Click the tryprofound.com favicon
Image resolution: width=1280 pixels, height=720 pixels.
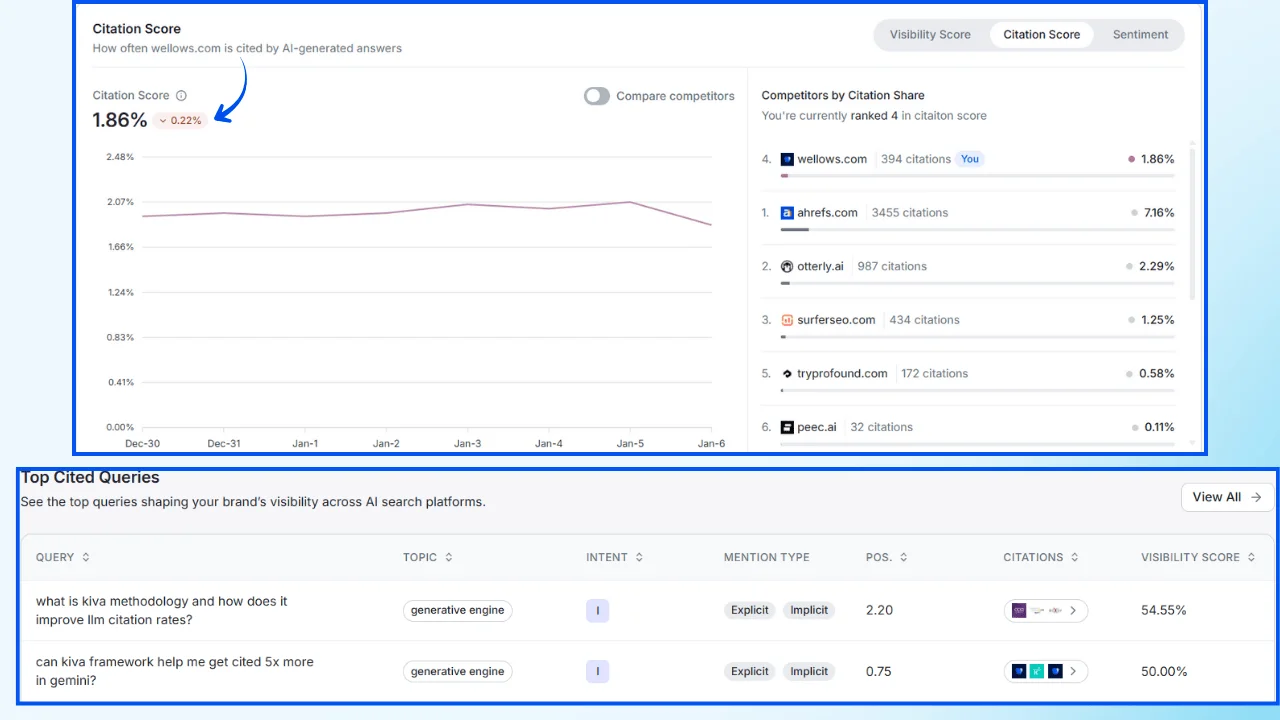point(786,373)
